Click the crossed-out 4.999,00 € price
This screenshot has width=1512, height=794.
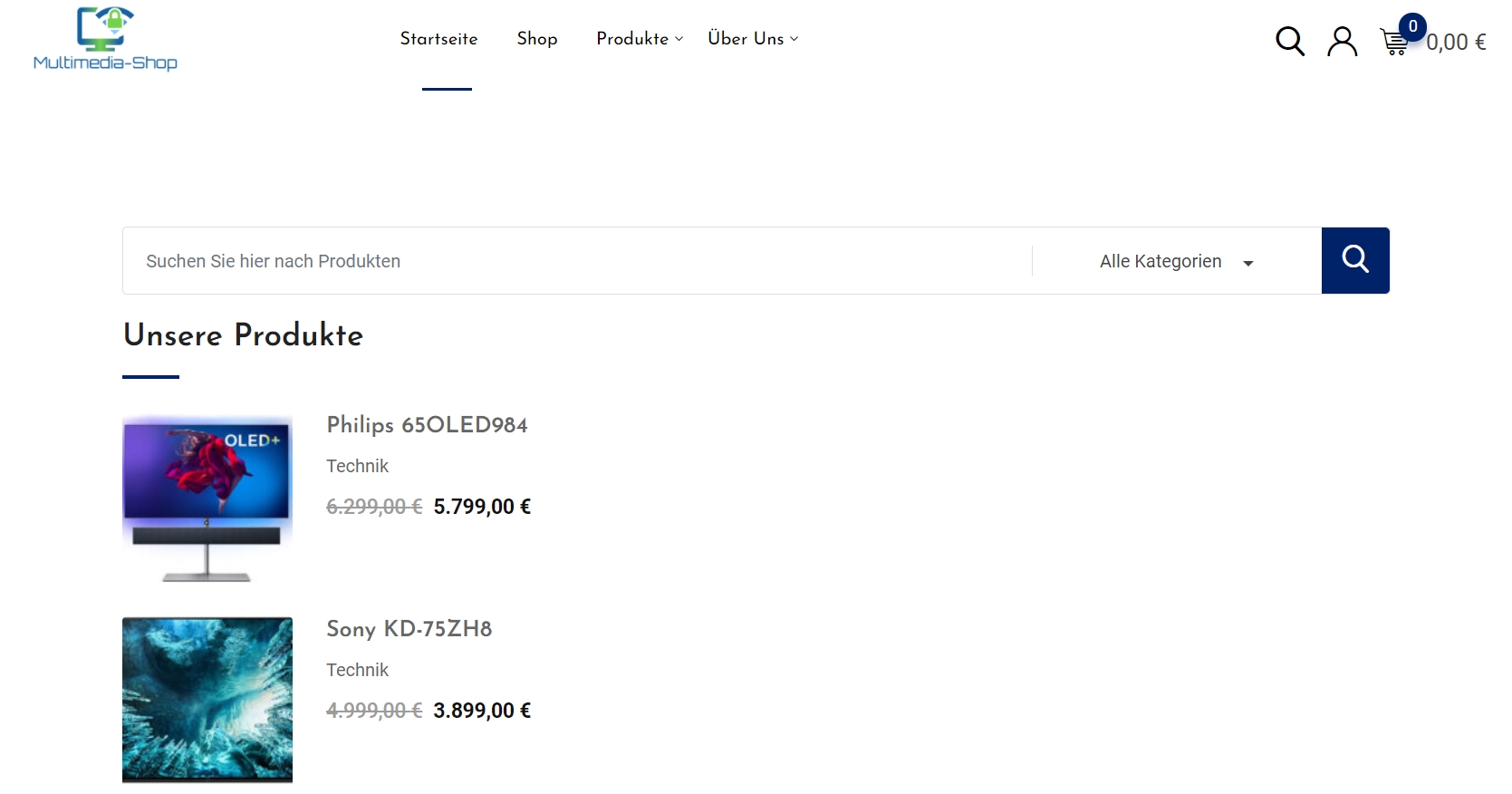374,711
